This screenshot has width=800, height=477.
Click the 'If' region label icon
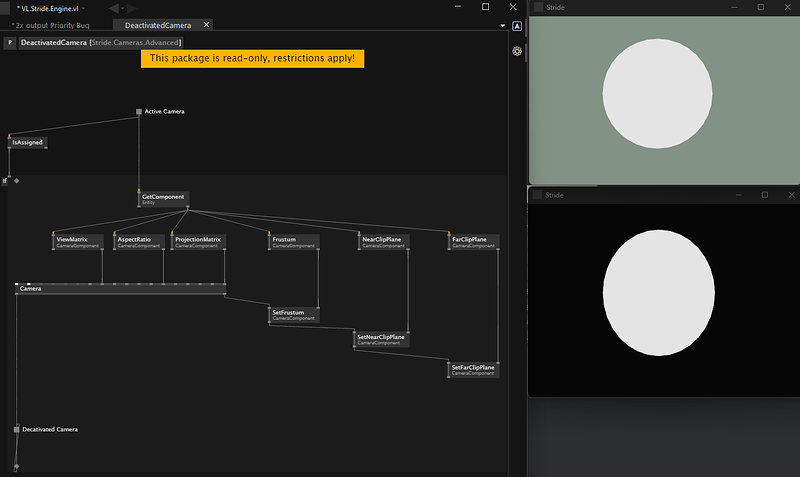point(5,181)
